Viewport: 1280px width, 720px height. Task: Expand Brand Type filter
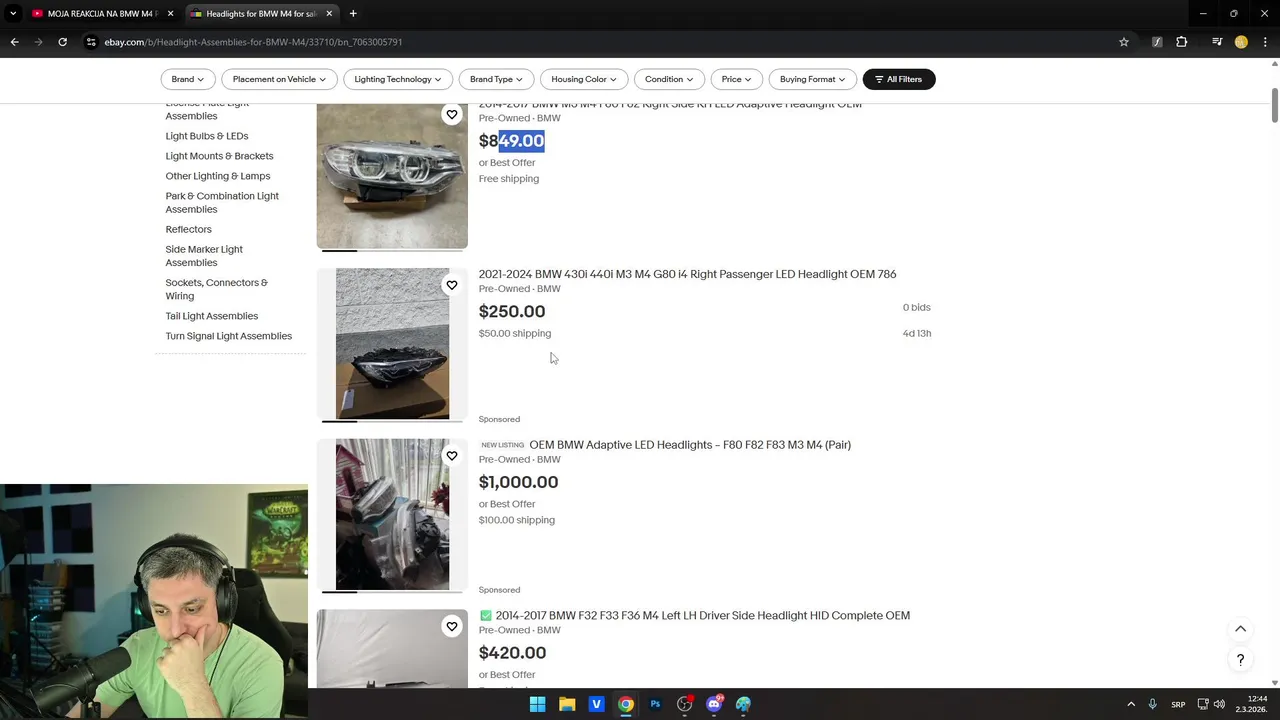pos(496,79)
